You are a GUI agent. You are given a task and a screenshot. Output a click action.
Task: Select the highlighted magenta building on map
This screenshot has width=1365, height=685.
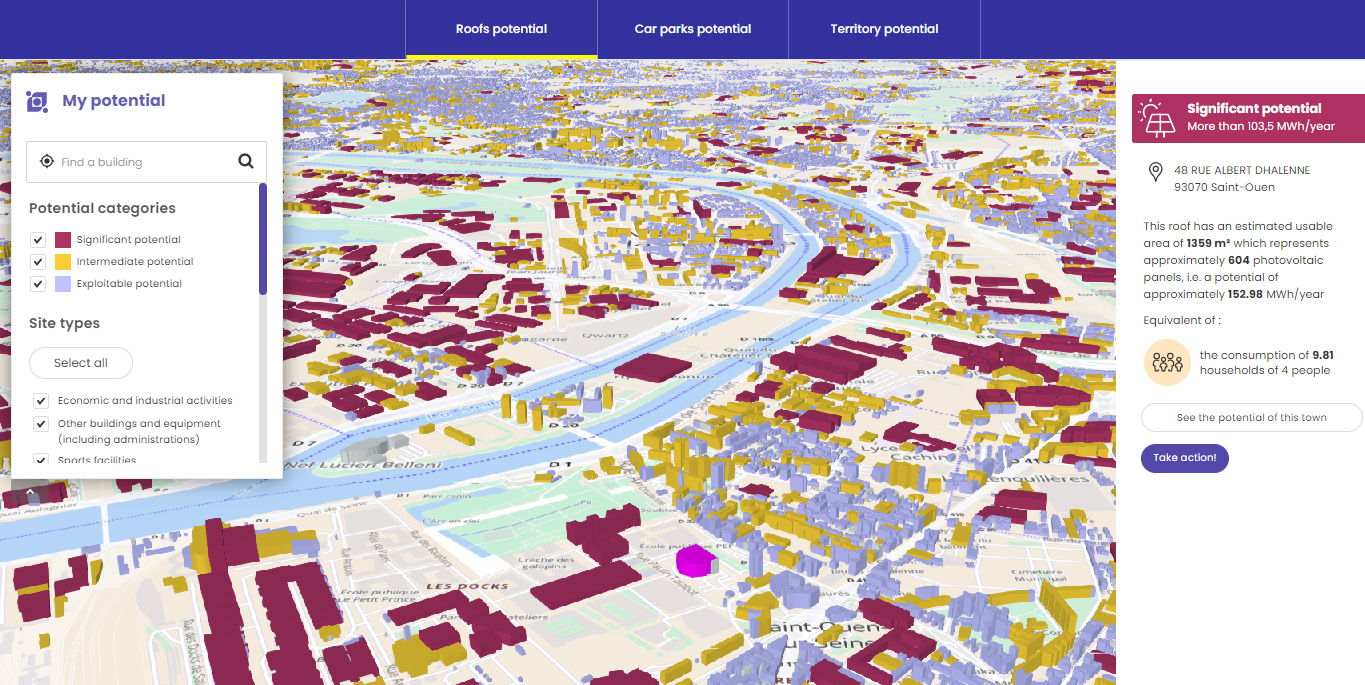(694, 560)
